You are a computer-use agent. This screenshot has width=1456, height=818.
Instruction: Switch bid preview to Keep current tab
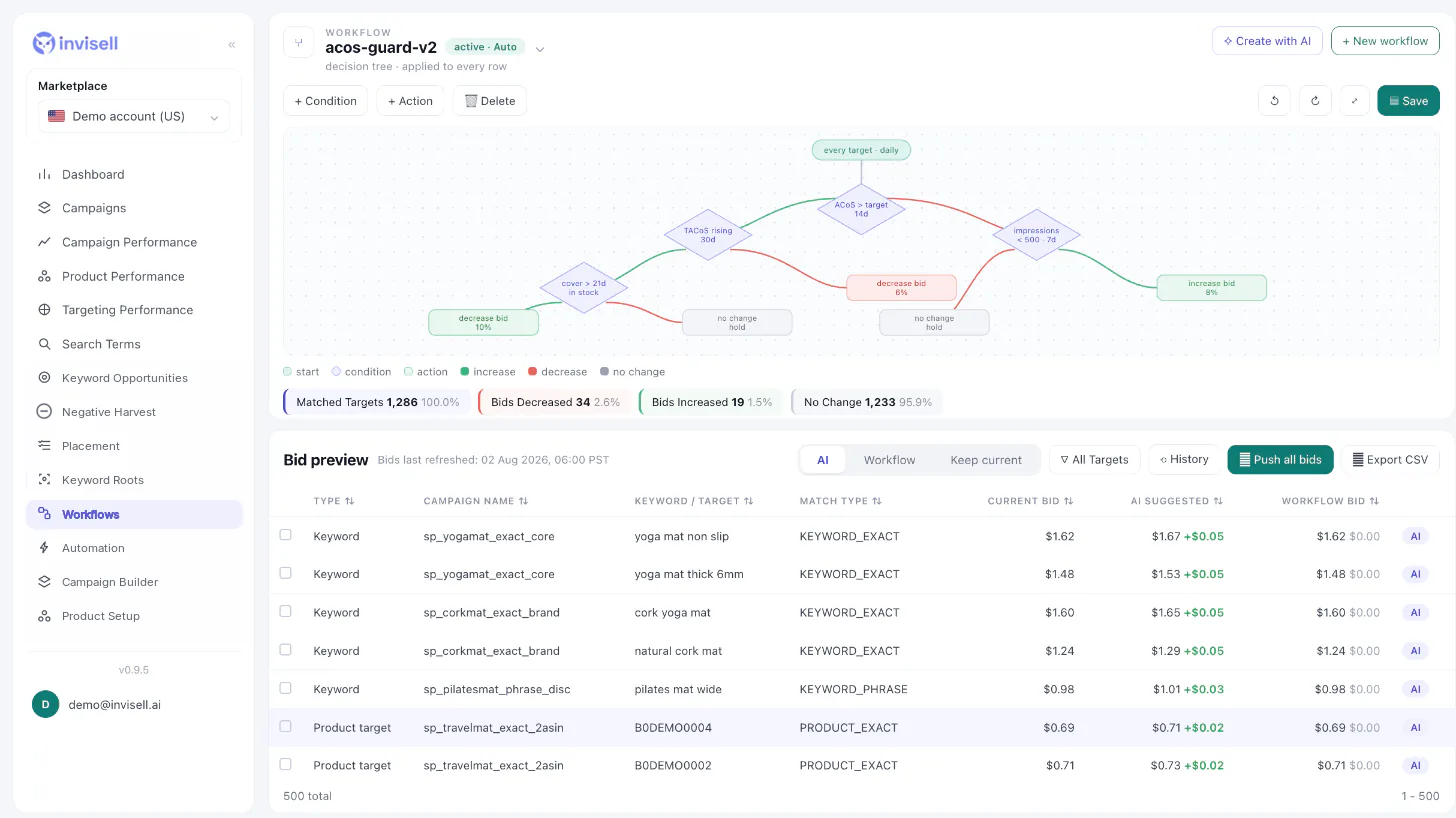[986, 460]
